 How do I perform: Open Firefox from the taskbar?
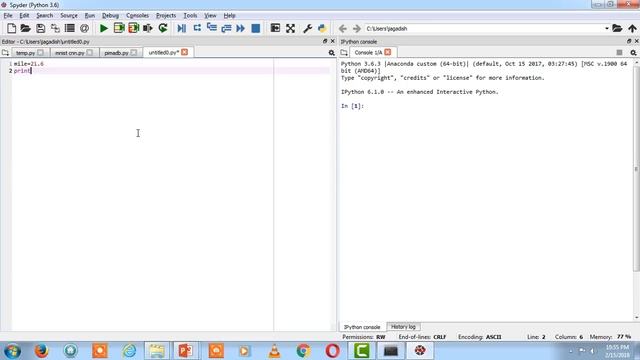point(41,351)
